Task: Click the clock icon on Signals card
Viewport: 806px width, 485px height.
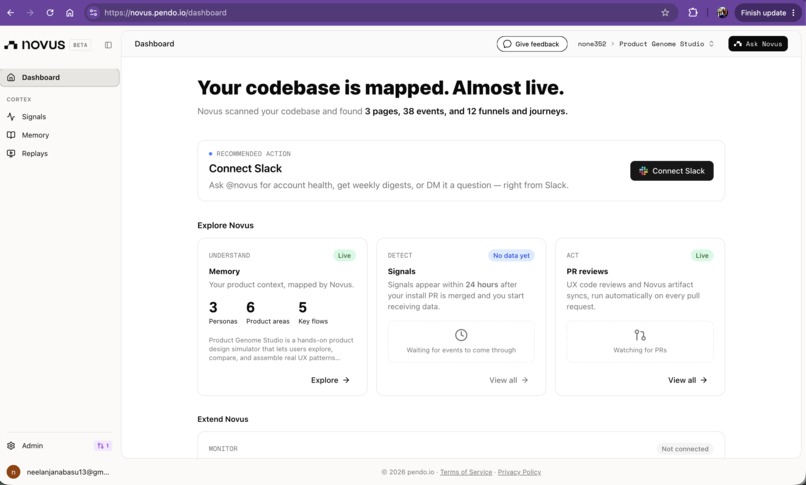Action: [461, 335]
